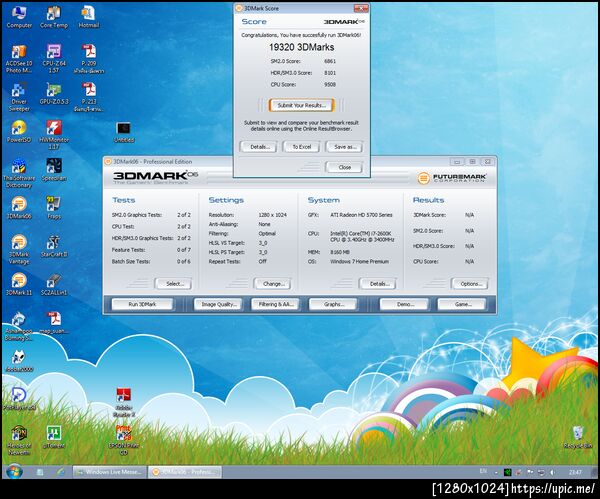600x499 pixels.
Task: Open Details in the 3DMark Score dialog
Action: (x=259, y=147)
